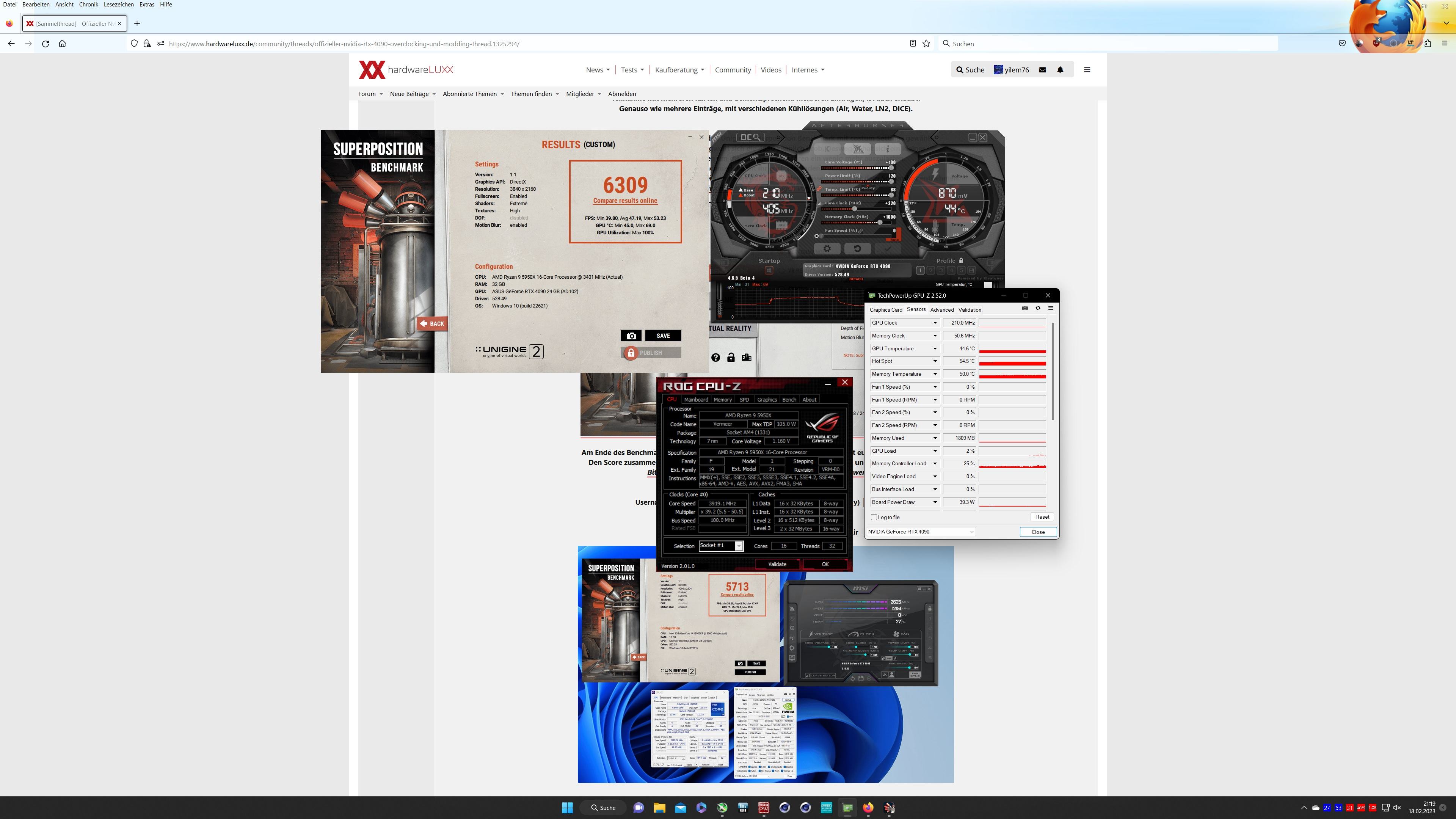Toggle the Afterburner profile lock

point(961,260)
